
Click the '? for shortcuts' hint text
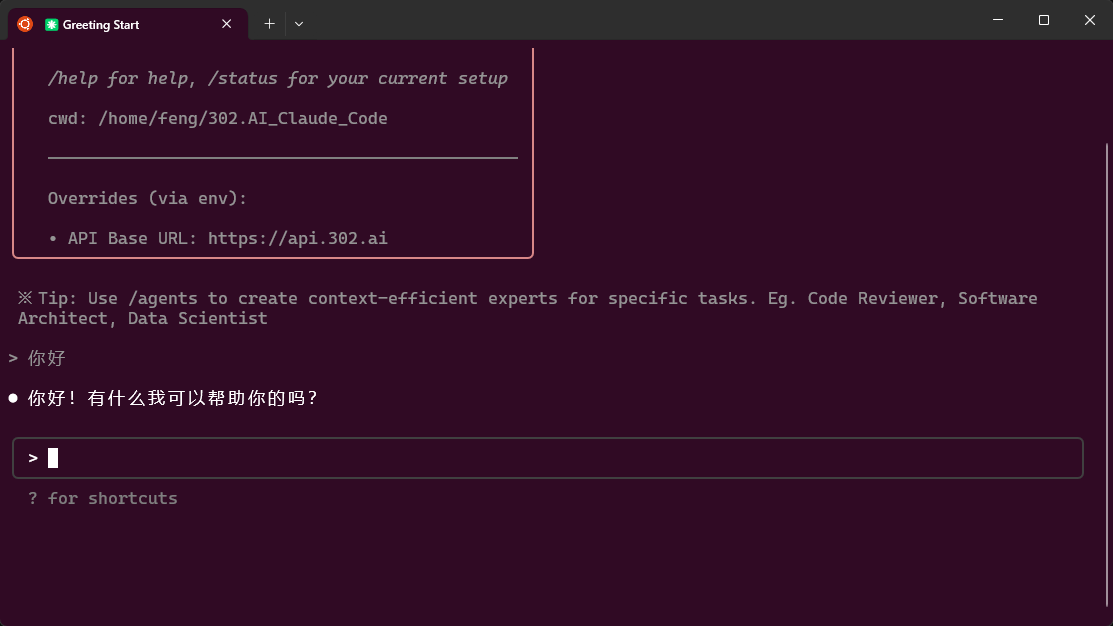coord(102,498)
